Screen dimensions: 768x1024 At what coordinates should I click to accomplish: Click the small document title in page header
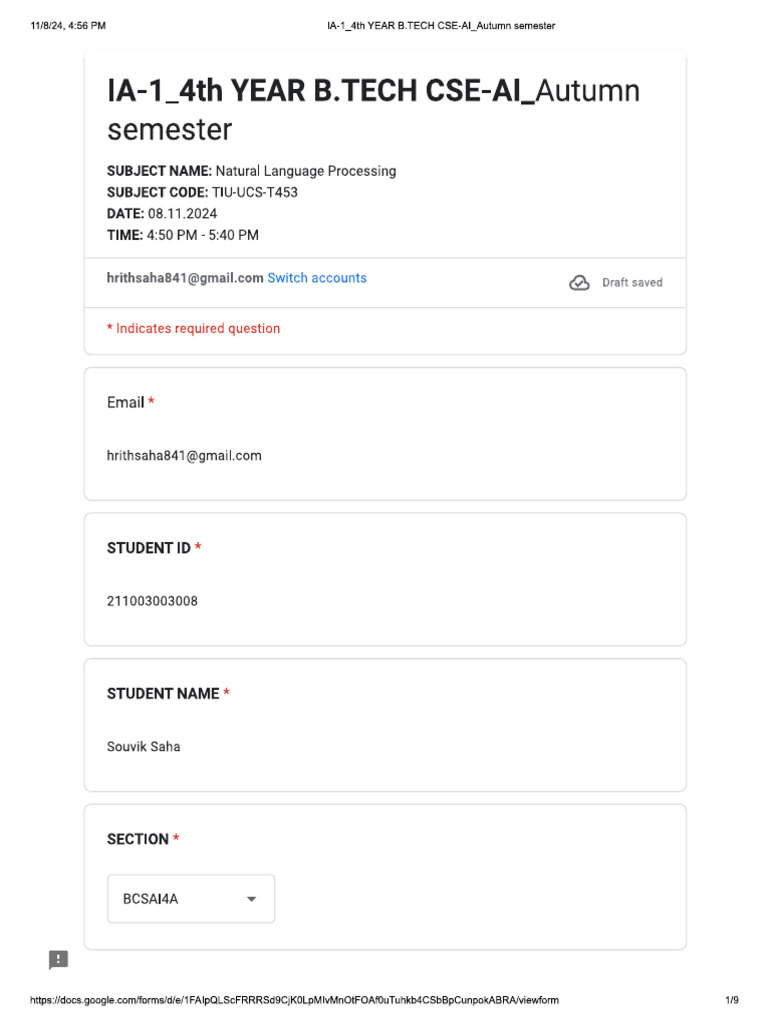click(x=441, y=25)
